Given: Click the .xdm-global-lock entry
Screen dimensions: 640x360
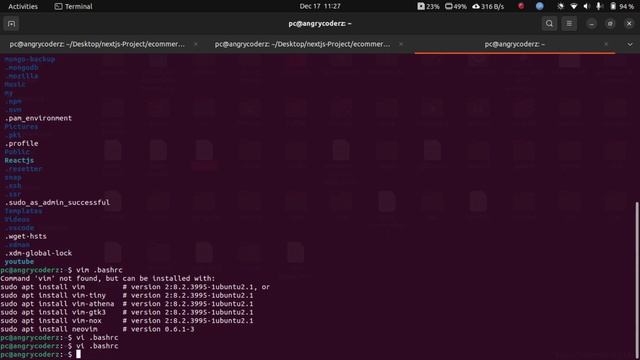Looking at the screenshot, I should point(38,253).
